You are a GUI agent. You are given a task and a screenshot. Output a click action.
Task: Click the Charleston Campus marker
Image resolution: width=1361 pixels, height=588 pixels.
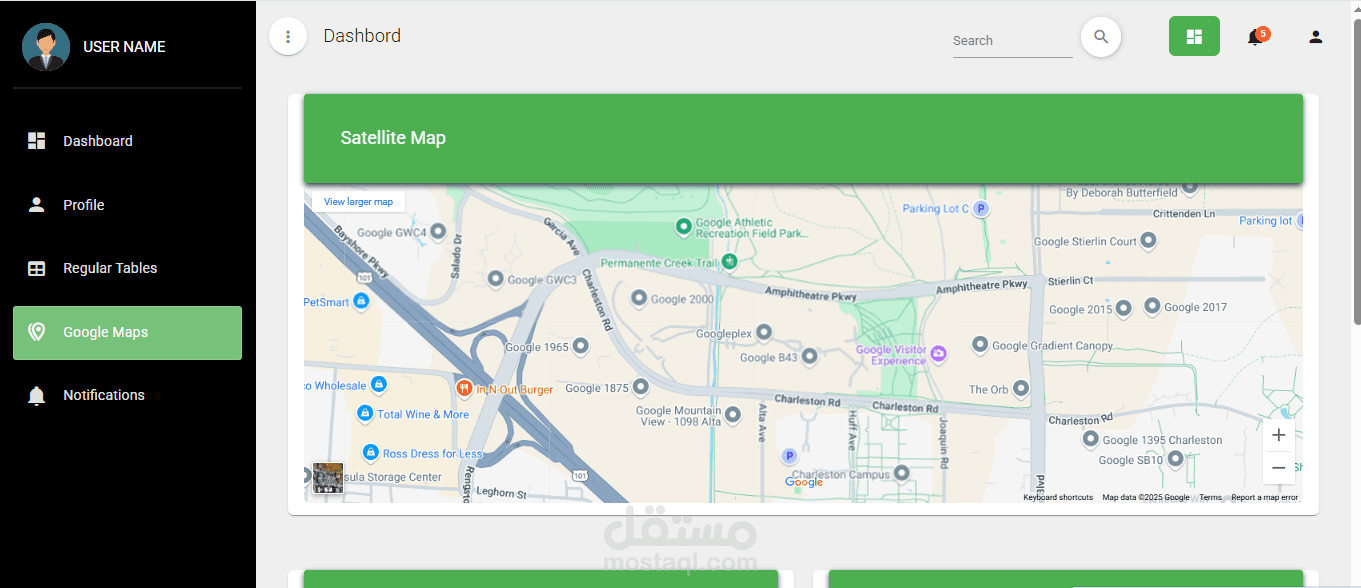tap(902, 473)
